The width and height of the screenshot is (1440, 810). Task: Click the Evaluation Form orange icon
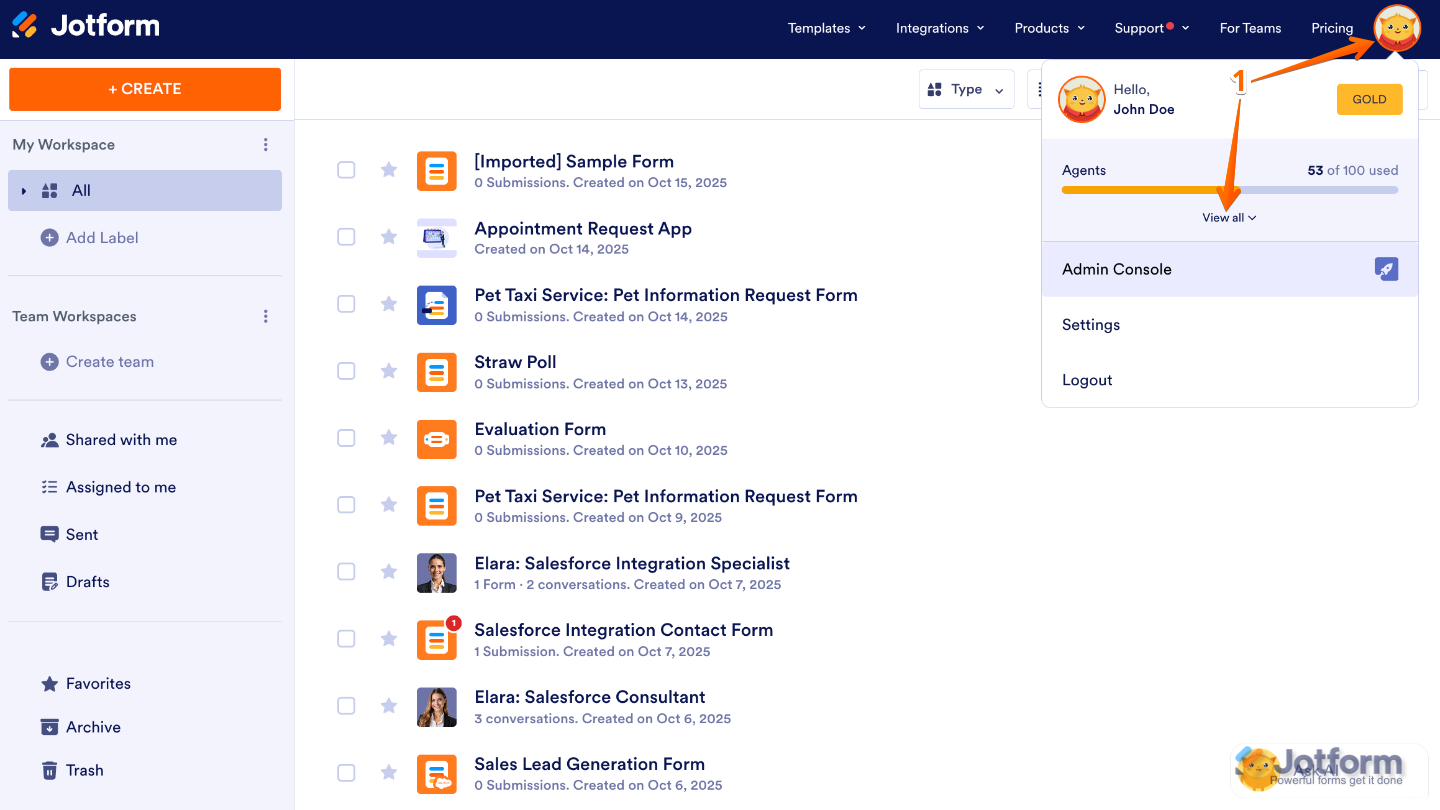click(x=436, y=439)
